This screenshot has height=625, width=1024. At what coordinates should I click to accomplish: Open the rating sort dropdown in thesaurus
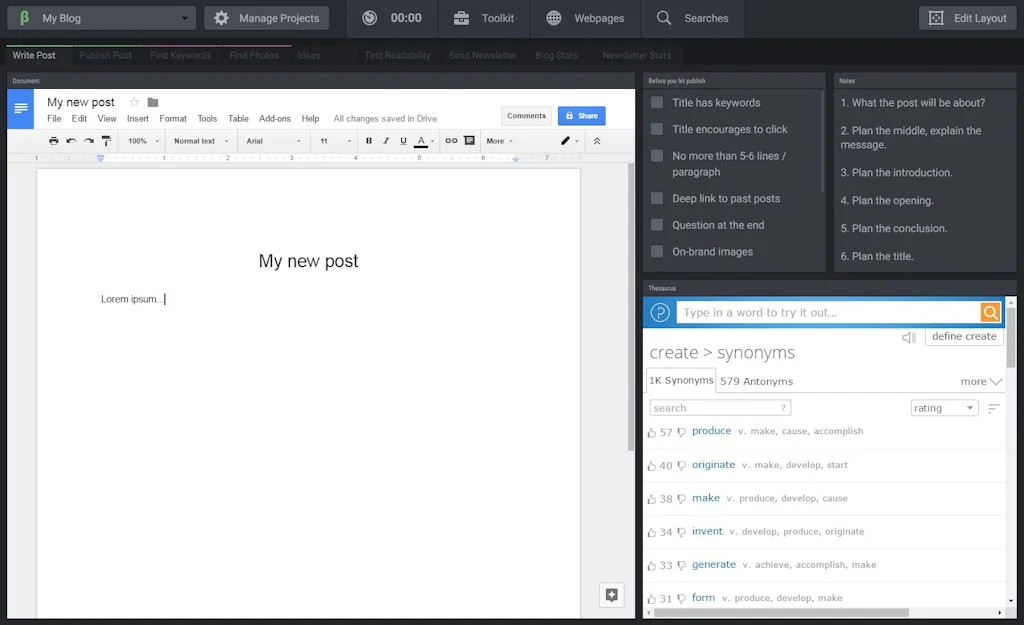click(943, 407)
